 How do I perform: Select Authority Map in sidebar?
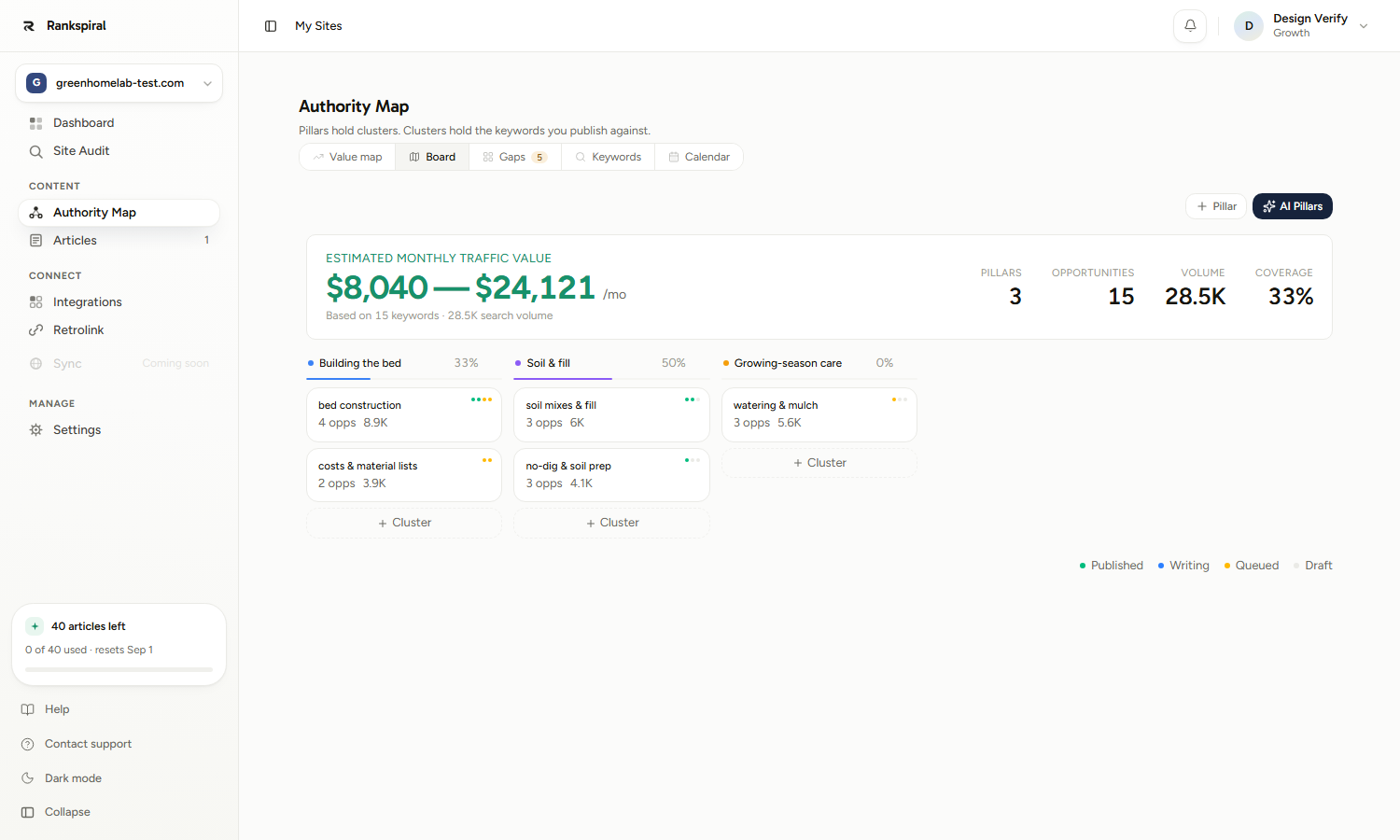[x=119, y=213]
